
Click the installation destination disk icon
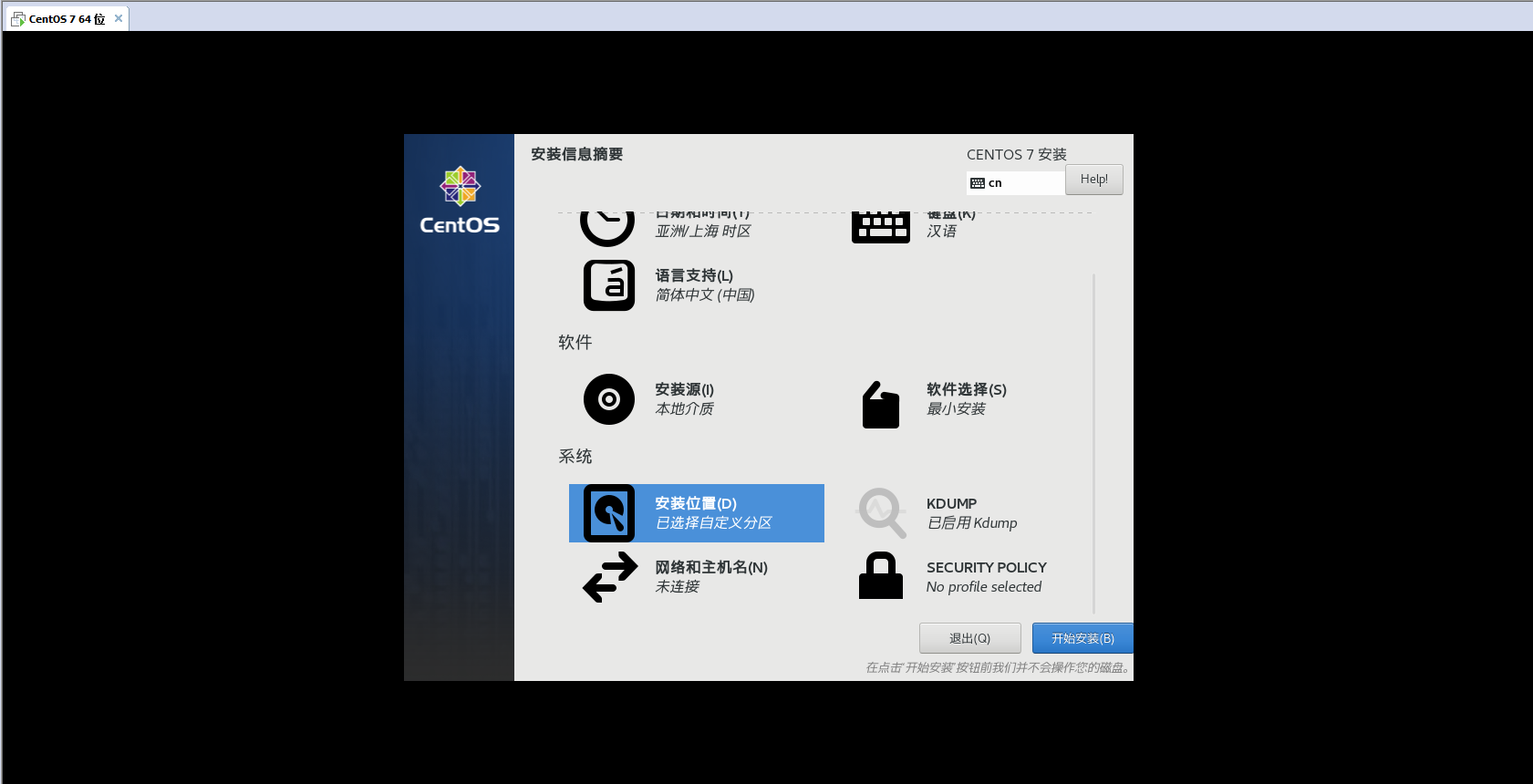[x=609, y=513]
